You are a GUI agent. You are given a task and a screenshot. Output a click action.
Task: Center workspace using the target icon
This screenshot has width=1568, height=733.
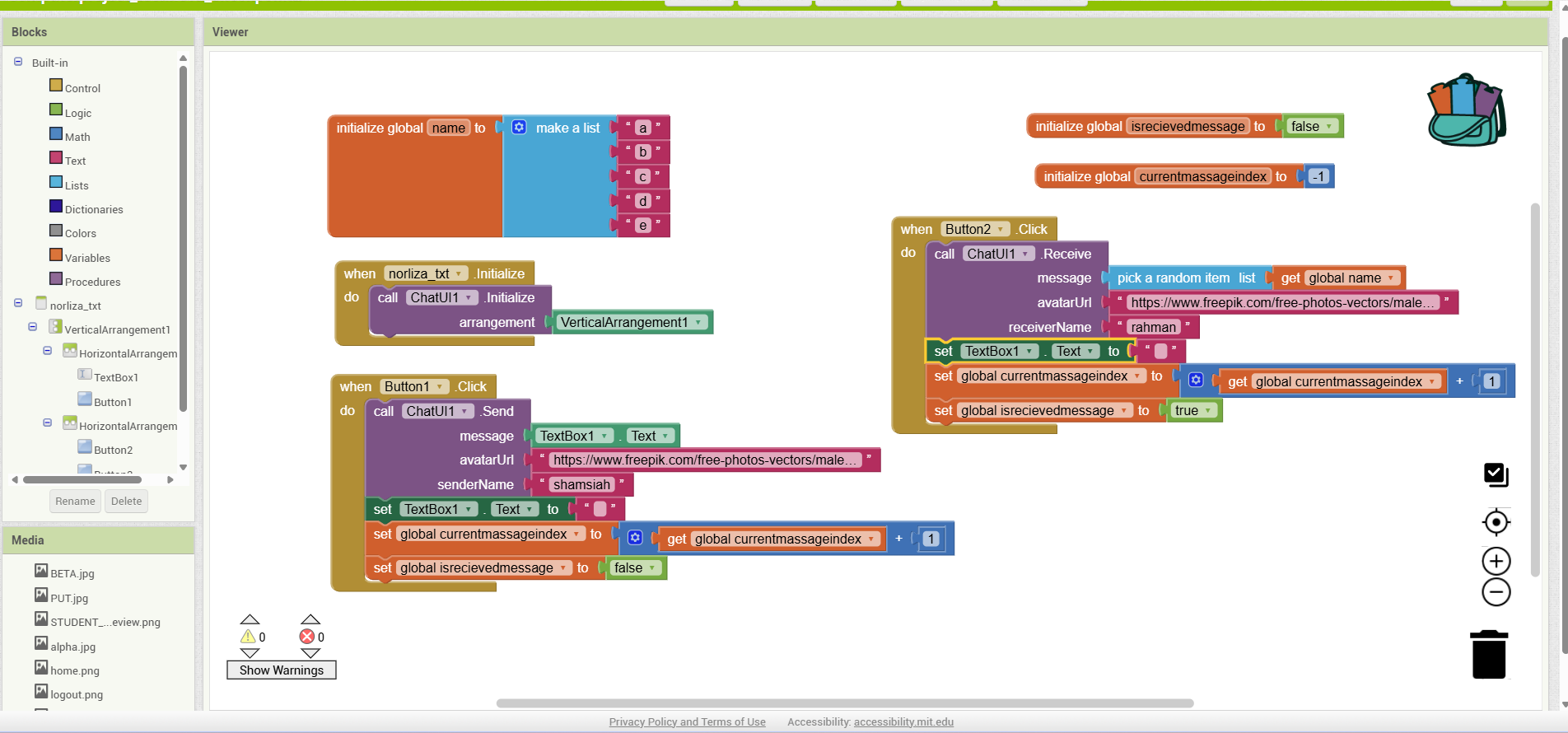click(1496, 522)
